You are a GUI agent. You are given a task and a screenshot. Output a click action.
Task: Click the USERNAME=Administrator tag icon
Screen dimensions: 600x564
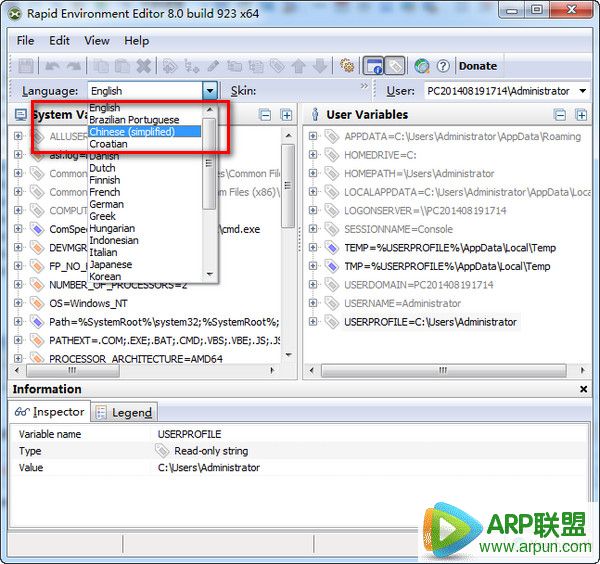click(x=331, y=303)
